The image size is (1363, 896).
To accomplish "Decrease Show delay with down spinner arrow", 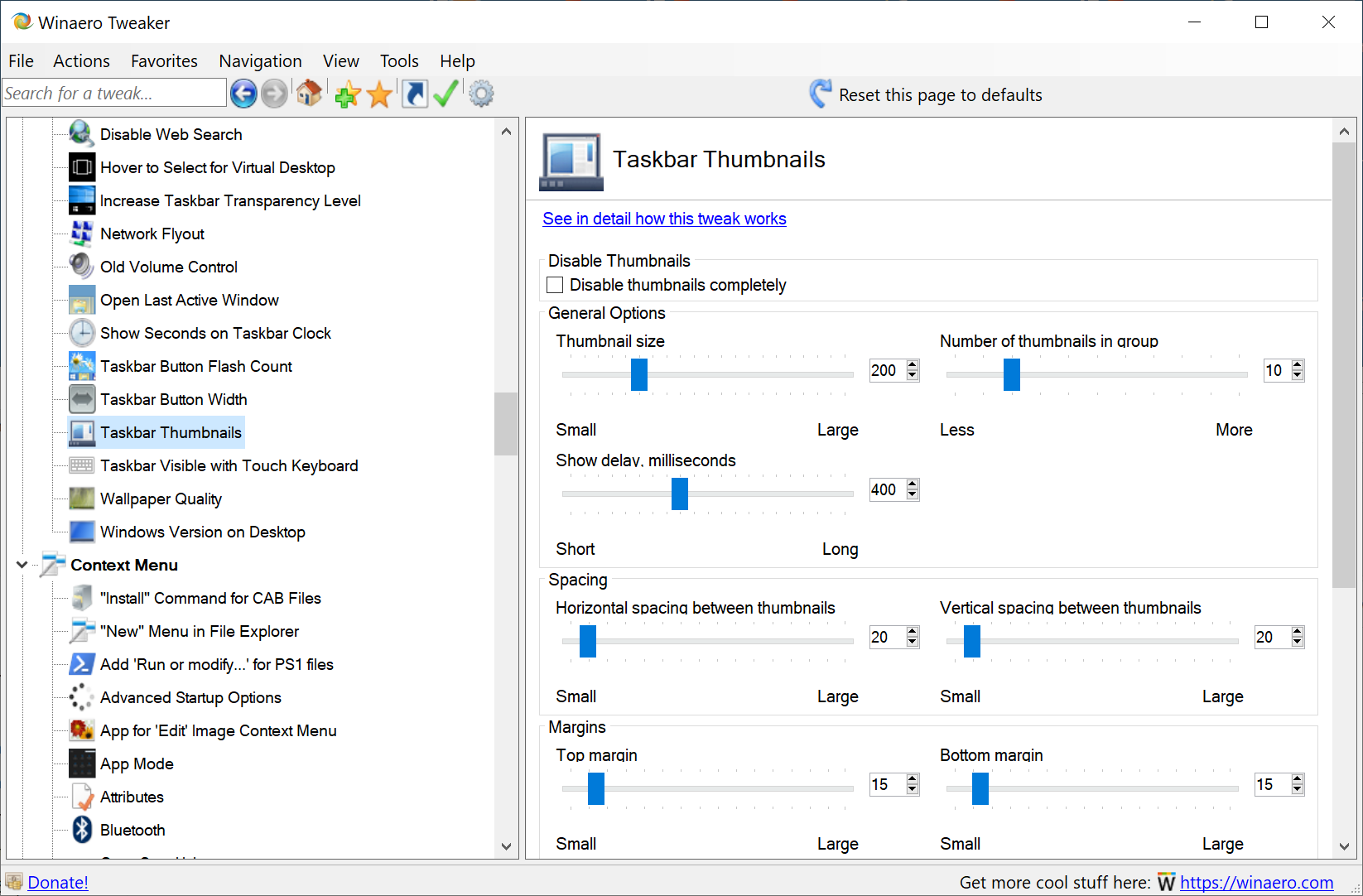I will coord(913,495).
